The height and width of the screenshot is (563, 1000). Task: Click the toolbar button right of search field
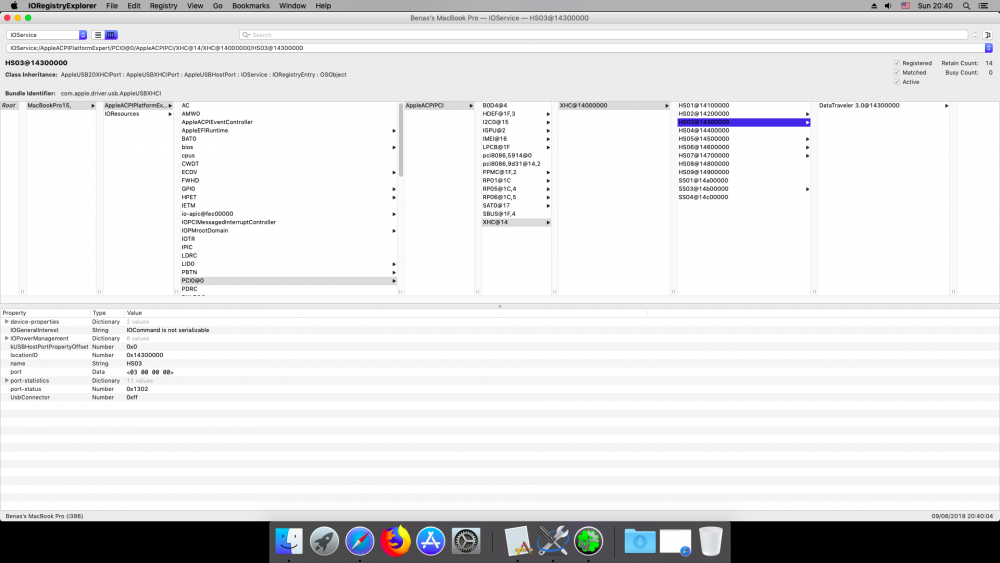pos(988,35)
